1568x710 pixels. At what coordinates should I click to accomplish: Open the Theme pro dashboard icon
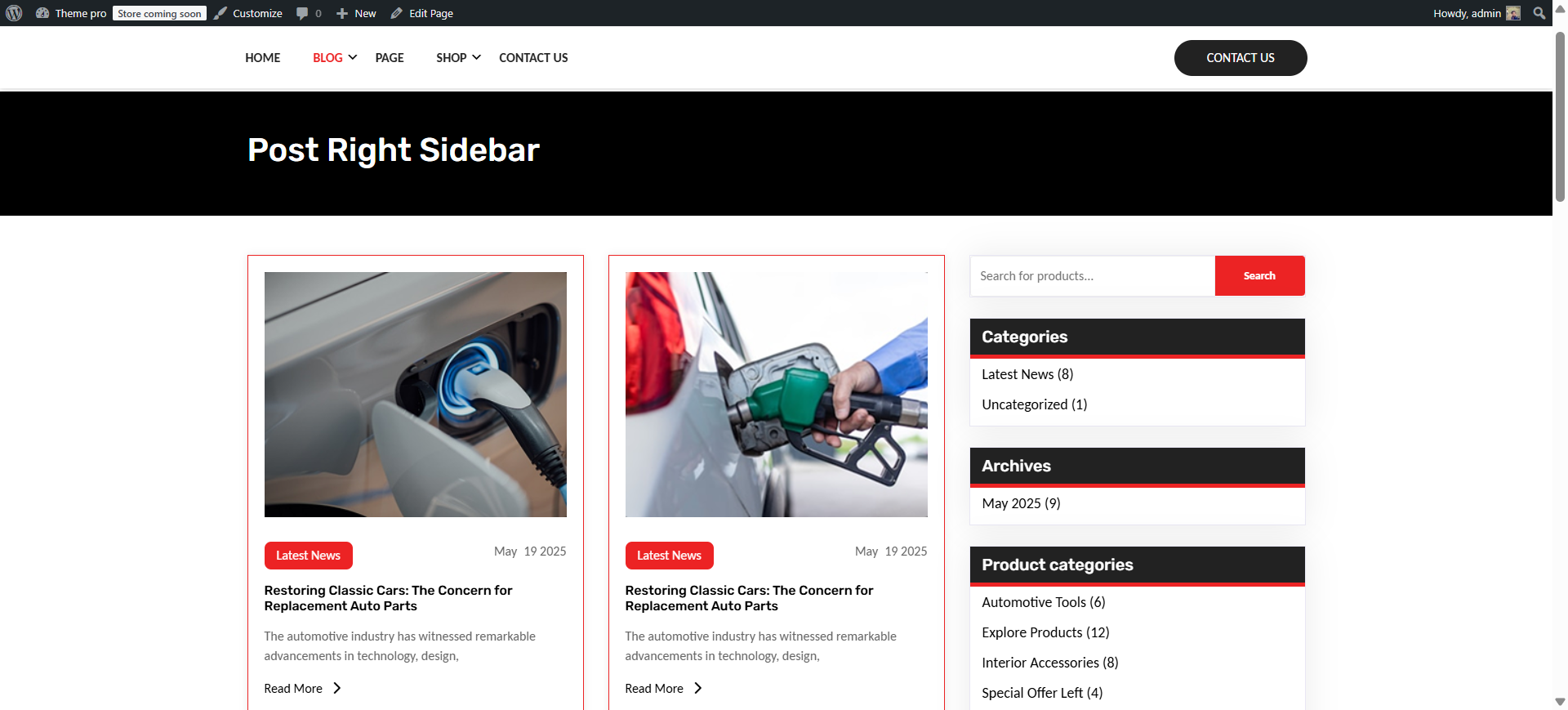tap(42, 13)
